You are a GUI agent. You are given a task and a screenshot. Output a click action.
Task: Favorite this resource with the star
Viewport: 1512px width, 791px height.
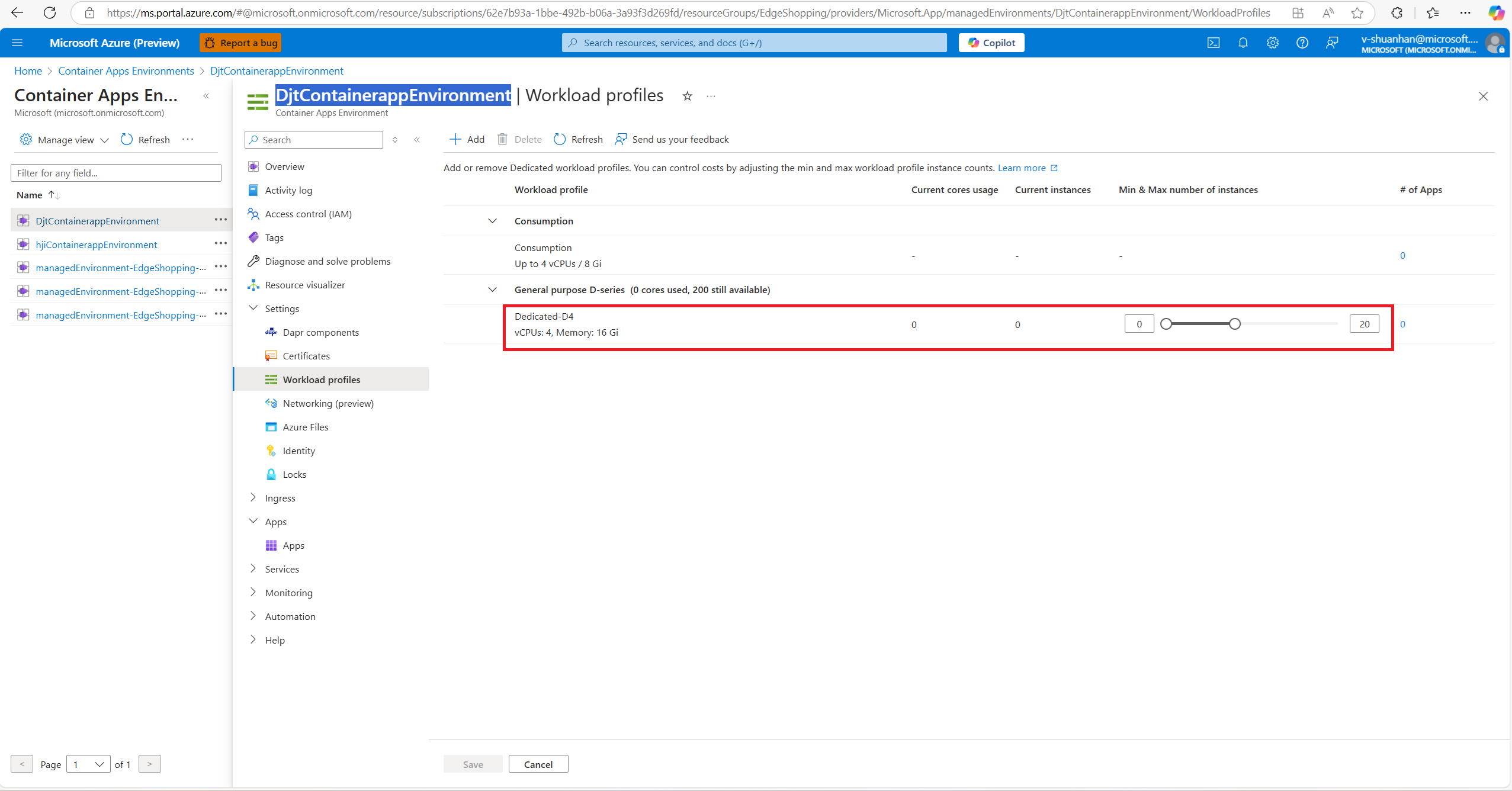(x=687, y=96)
